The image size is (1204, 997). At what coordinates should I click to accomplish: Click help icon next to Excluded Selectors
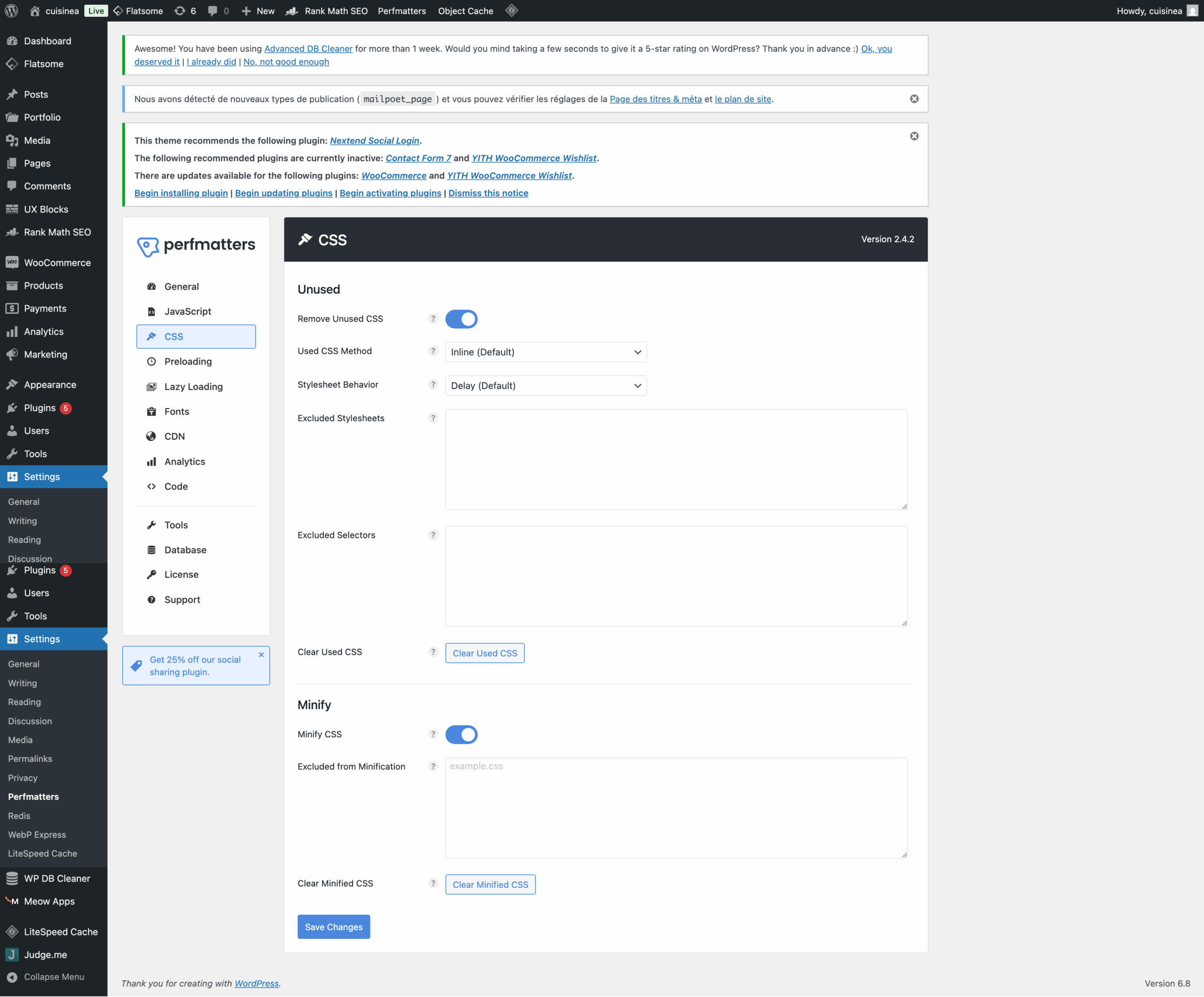(433, 535)
